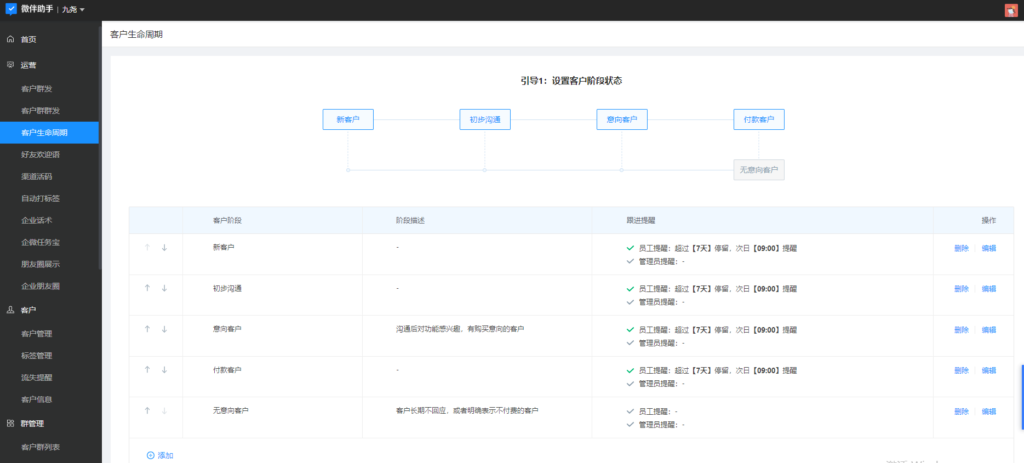Delete the 付款客户 stage row
1024x463 pixels.
(961, 370)
